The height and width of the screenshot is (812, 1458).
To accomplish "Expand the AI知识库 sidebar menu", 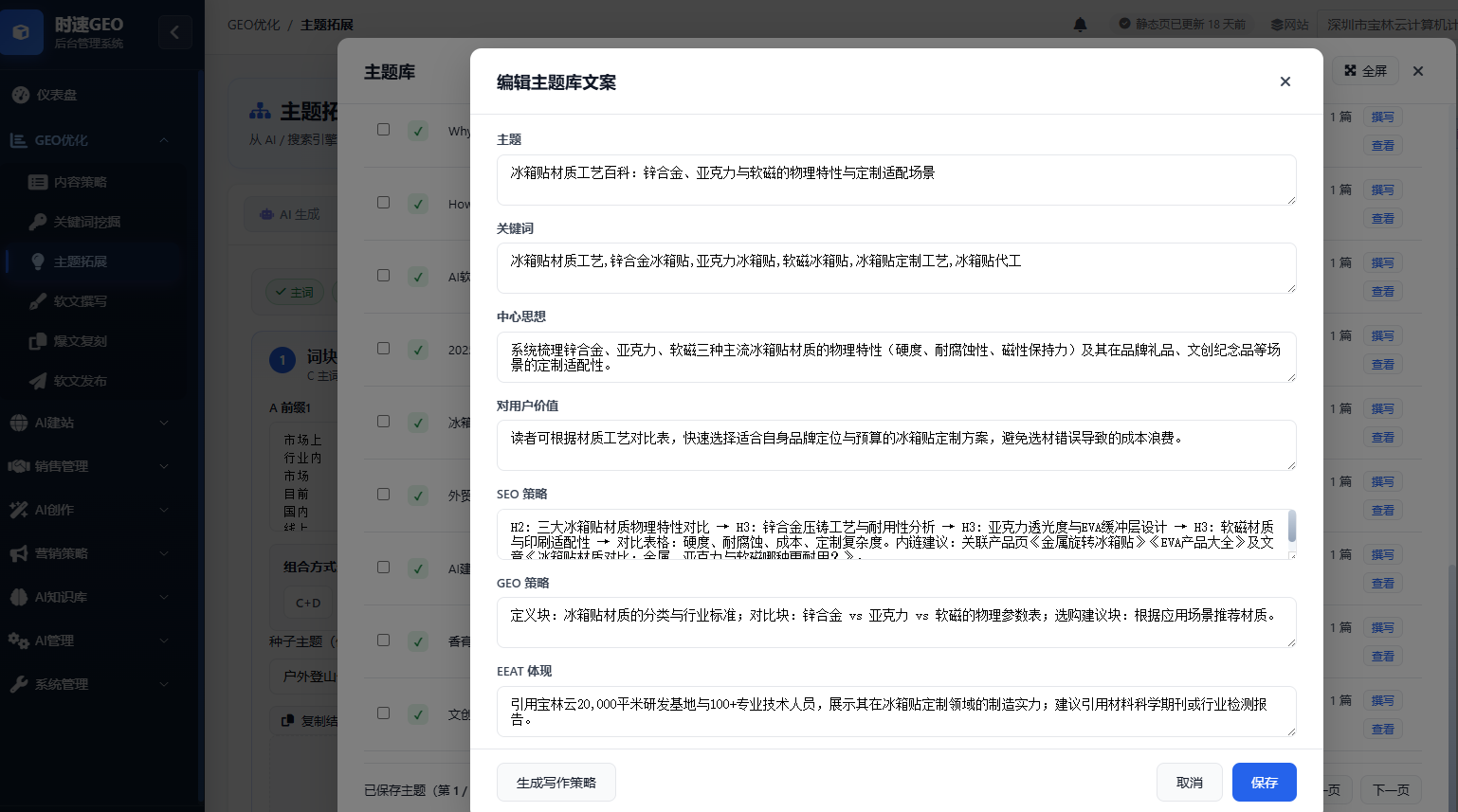I will point(164,597).
